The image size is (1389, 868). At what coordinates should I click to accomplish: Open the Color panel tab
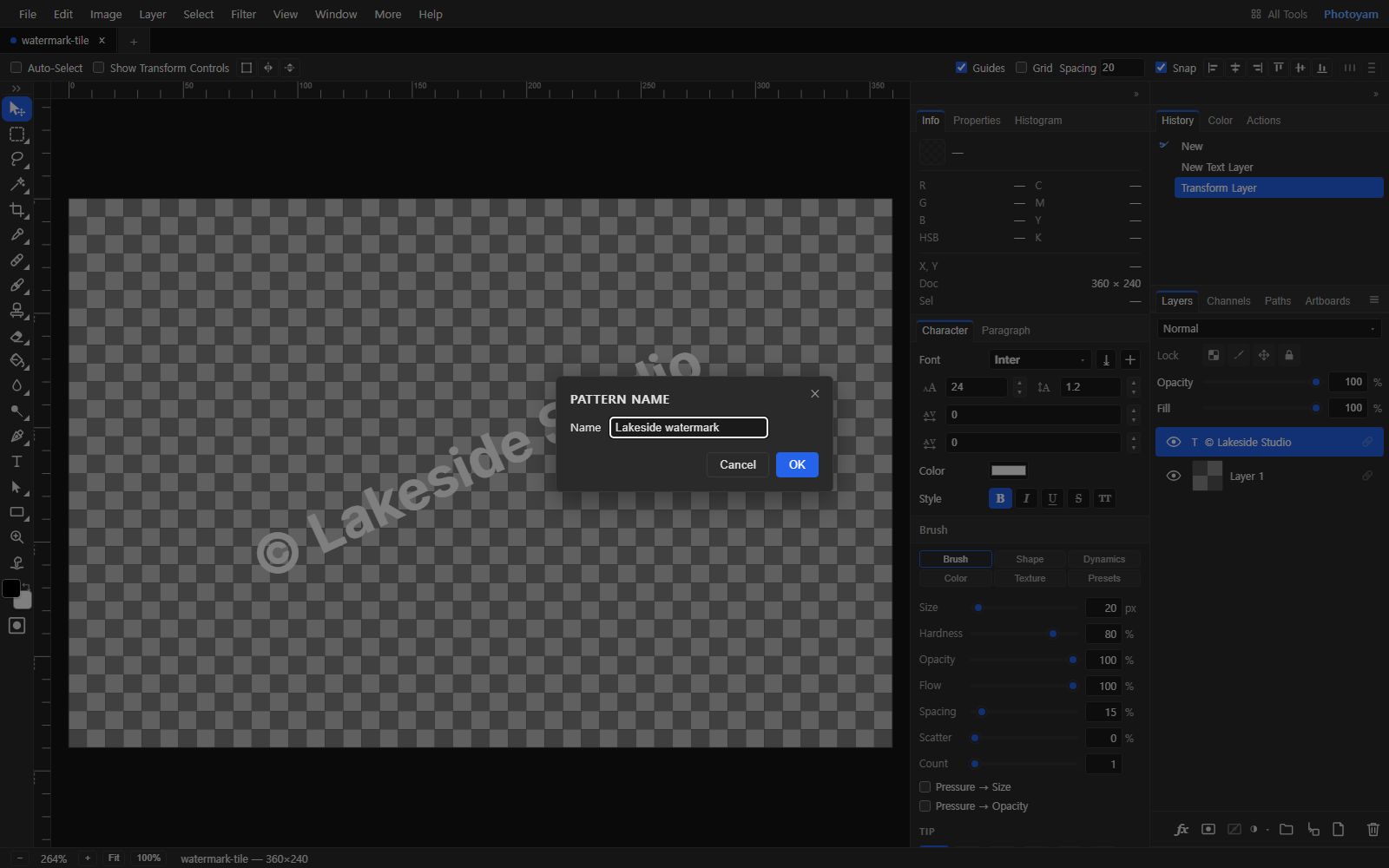[1220, 121]
